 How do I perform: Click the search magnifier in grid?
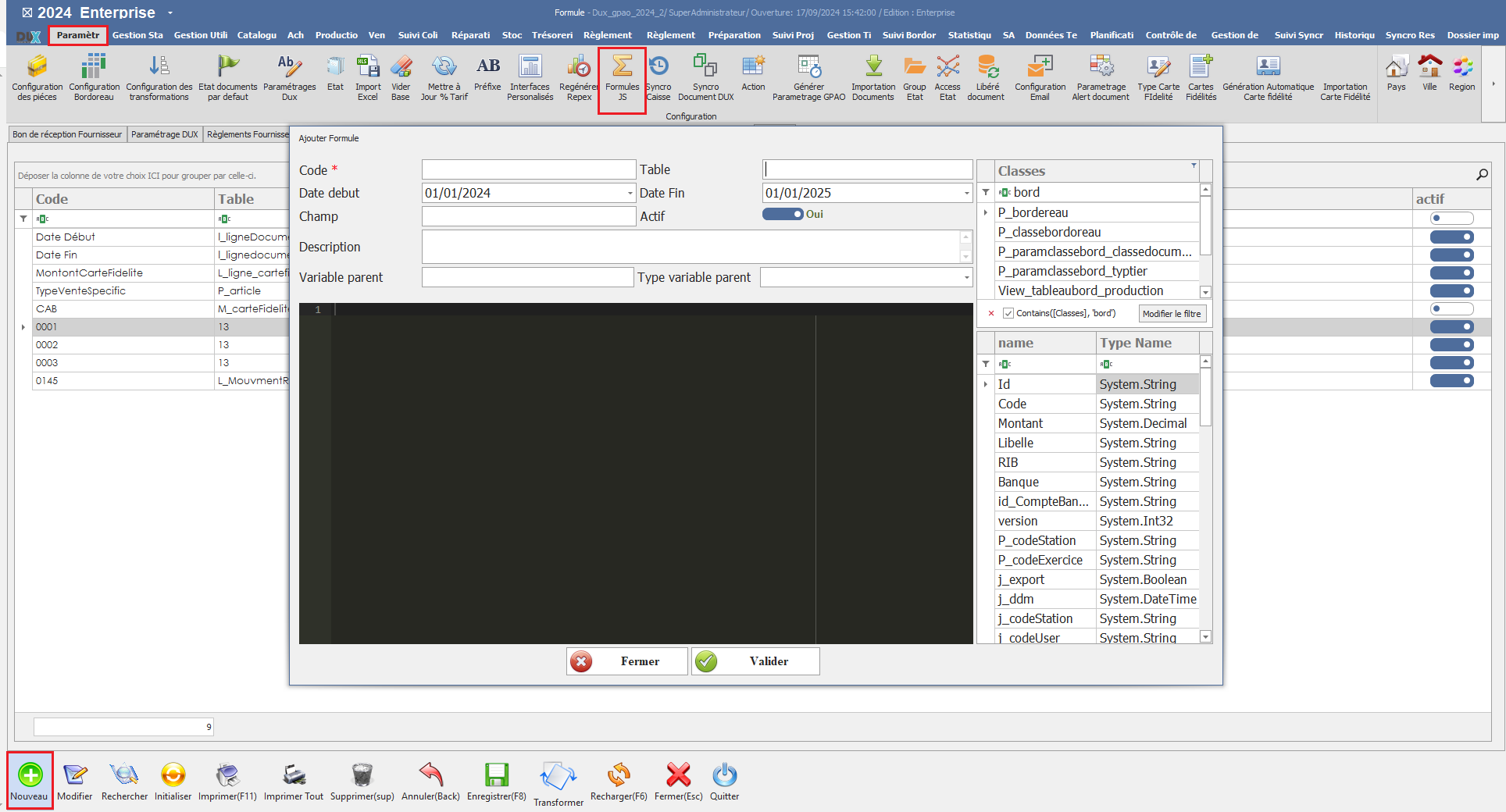(1482, 174)
